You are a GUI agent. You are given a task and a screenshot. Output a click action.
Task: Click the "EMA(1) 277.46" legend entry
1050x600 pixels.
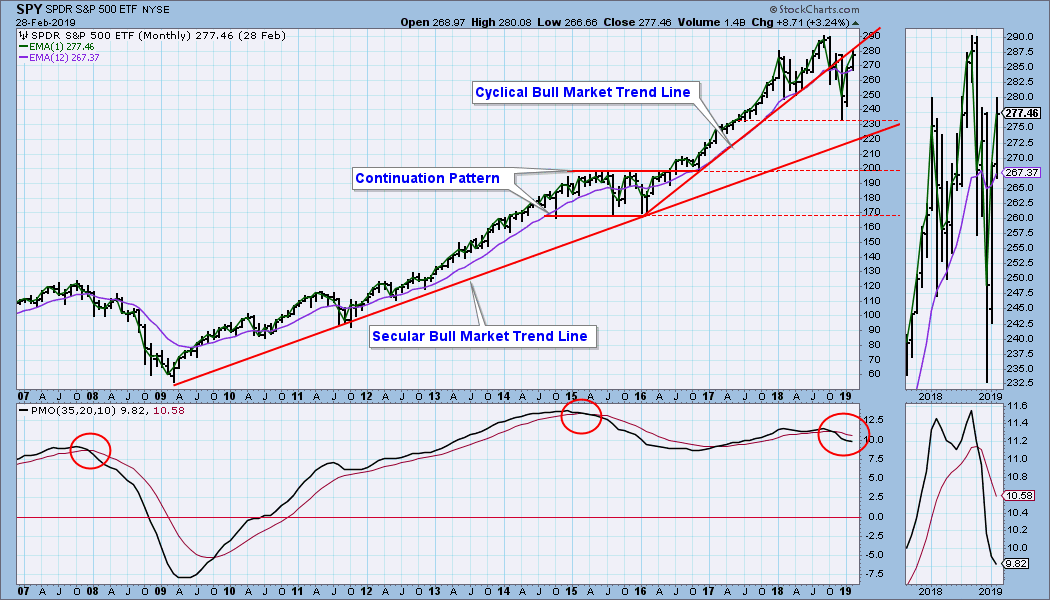pyautogui.click(x=62, y=47)
